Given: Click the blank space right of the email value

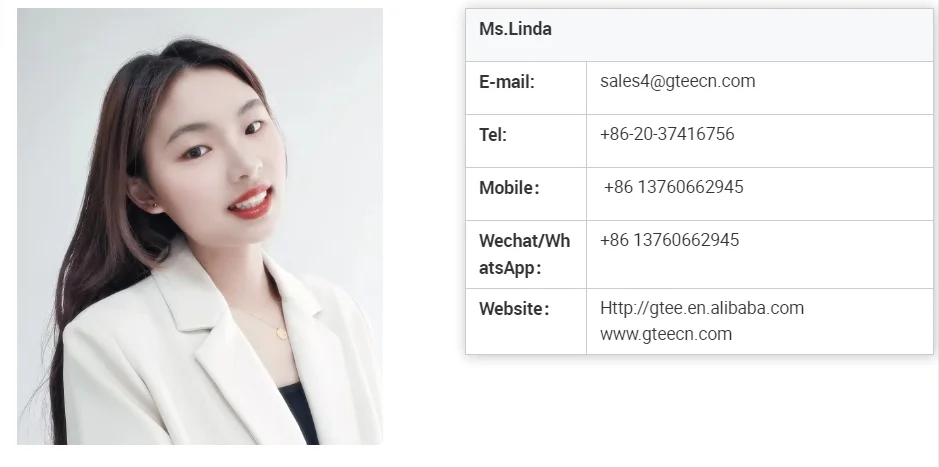Looking at the screenshot, I should click(844, 88).
